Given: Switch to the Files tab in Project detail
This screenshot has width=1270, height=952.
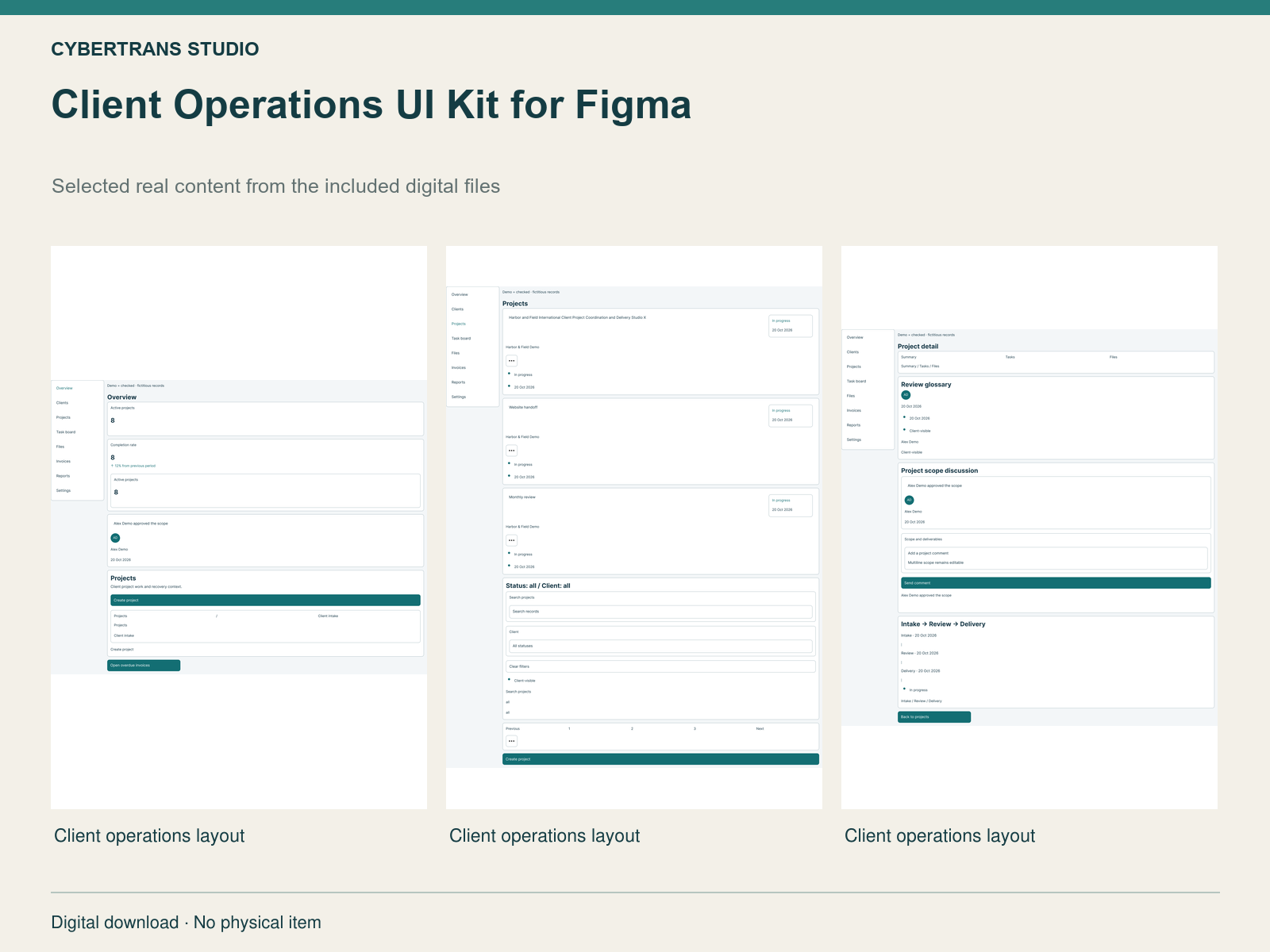Looking at the screenshot, I should (1114, 357).
